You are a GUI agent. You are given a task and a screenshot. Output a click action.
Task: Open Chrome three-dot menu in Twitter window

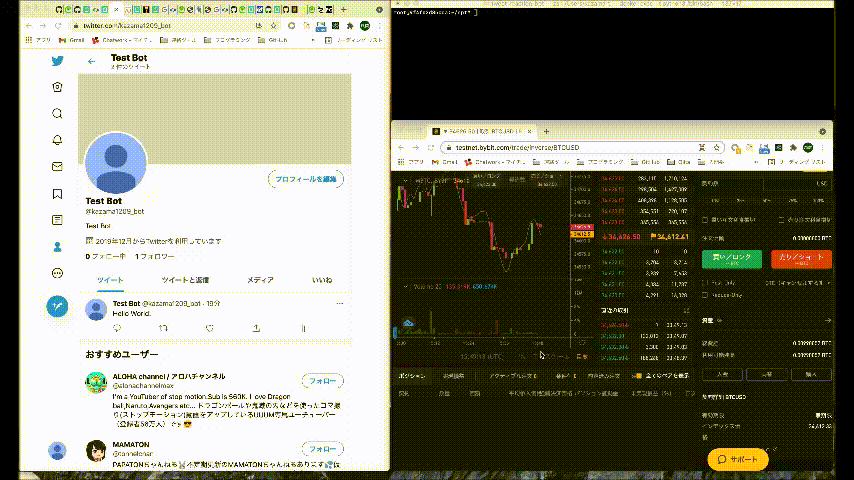pos(380,26)
